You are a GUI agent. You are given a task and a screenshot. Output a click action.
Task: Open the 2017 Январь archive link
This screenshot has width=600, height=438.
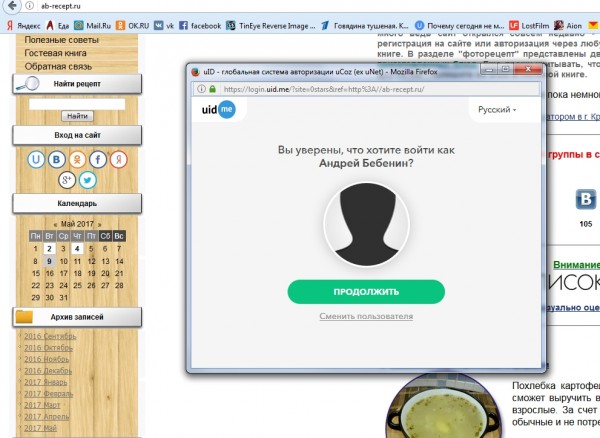46,382
